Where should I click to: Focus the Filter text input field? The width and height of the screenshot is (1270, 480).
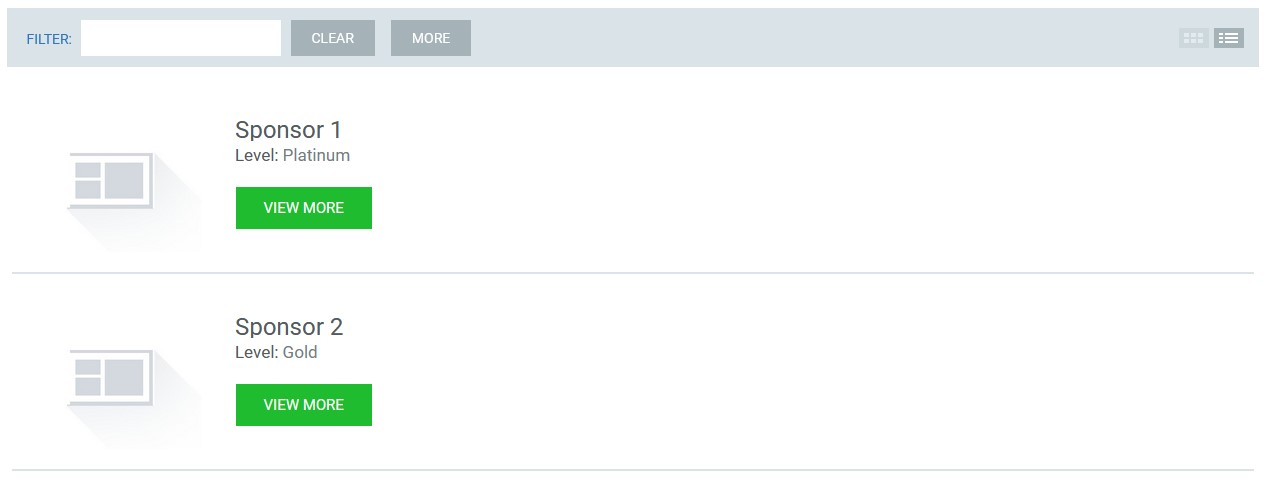(x=181, y=38)
